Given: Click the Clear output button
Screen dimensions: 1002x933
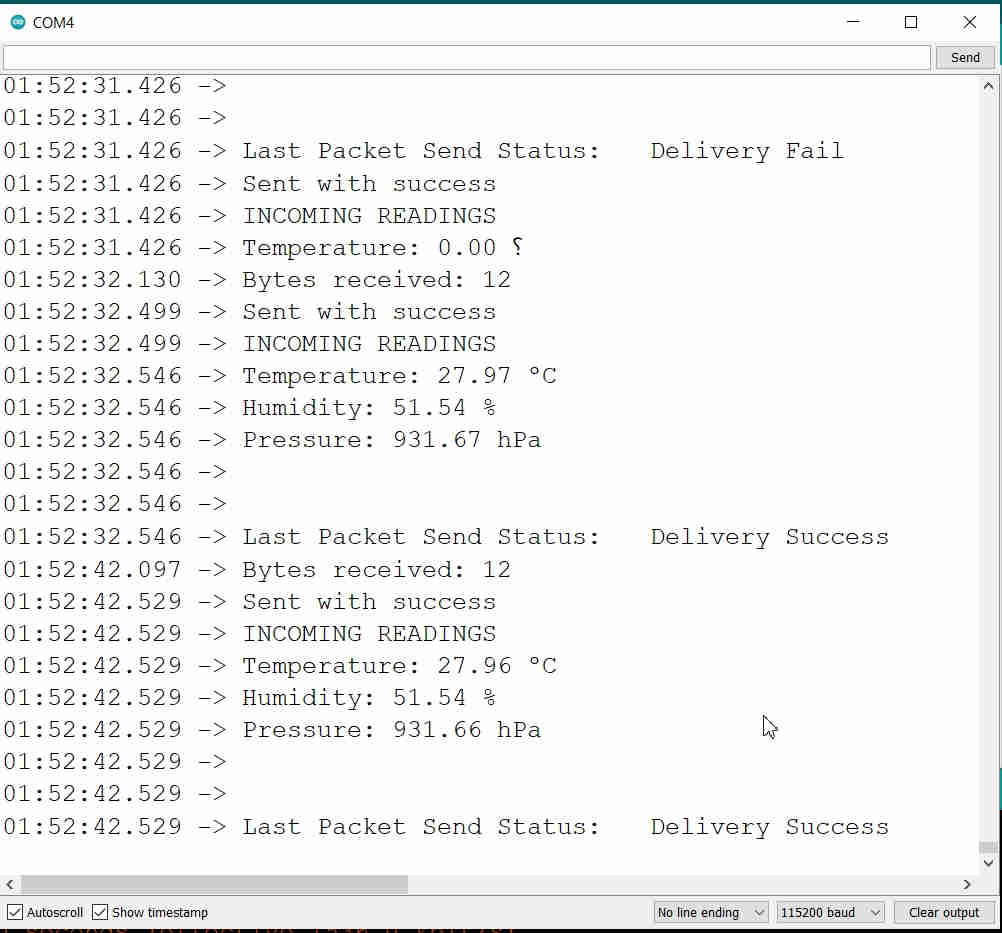Looking at the screenshot, I should tap(944, 912).
